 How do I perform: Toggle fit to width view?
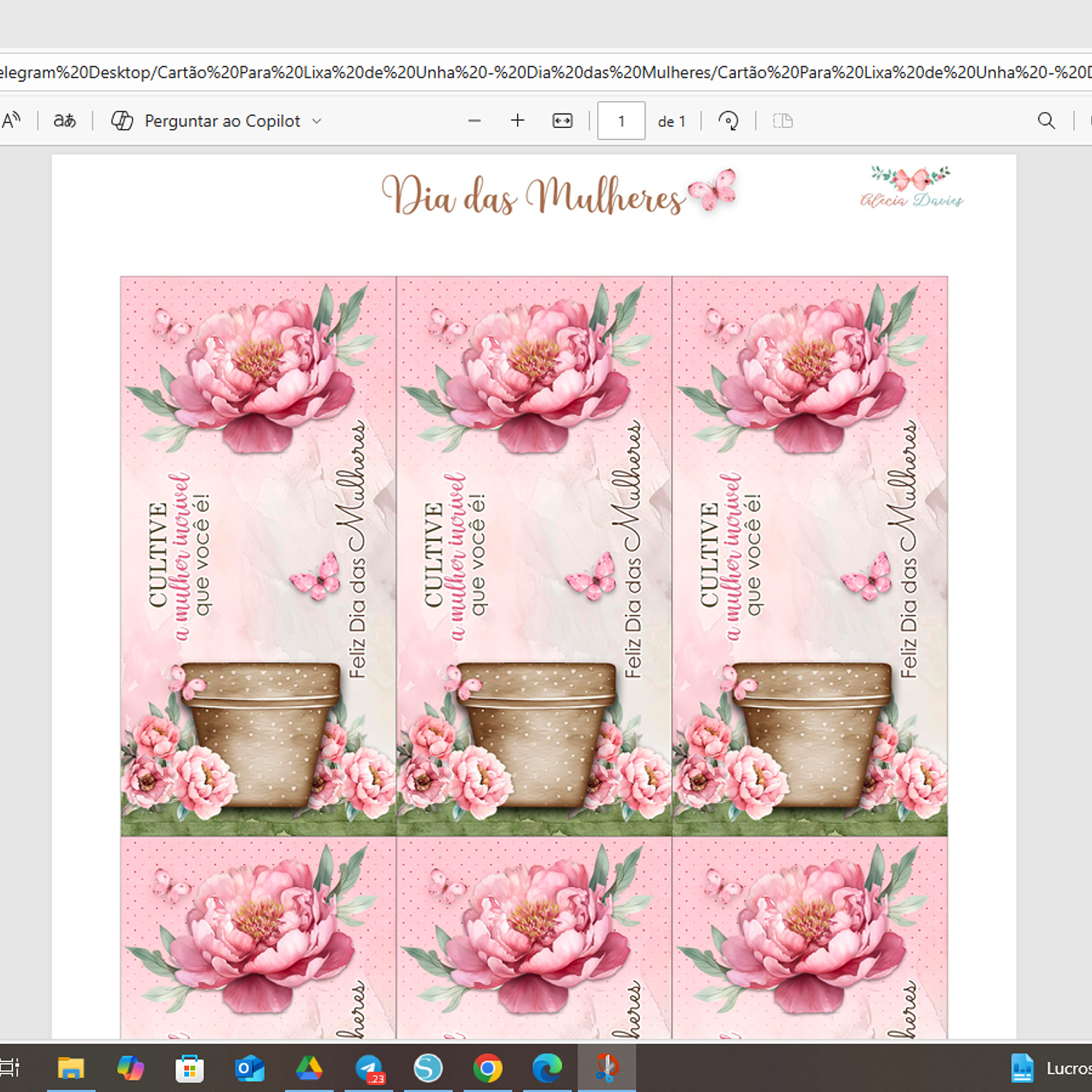tap(562, 121)
